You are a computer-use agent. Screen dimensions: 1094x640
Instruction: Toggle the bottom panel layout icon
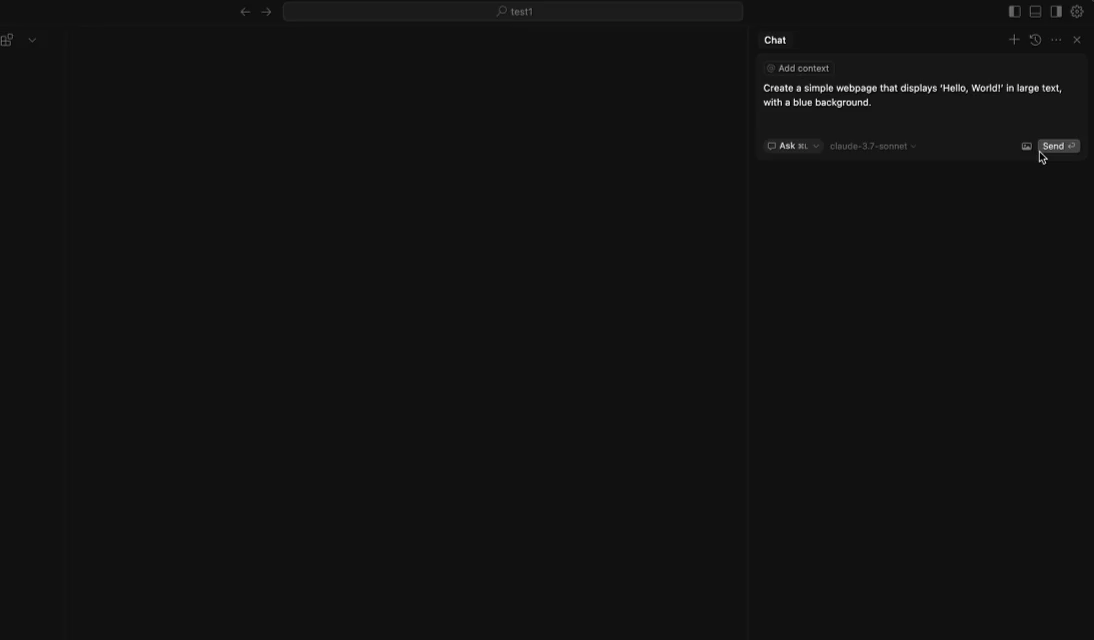pyautogui.click(x=1035, y=12)
